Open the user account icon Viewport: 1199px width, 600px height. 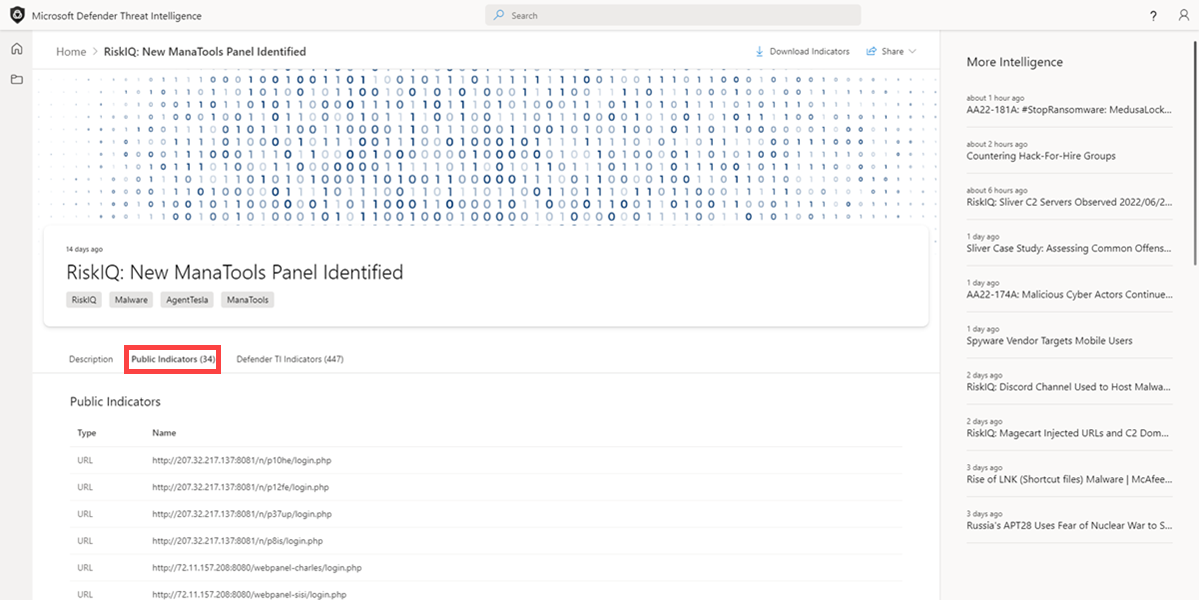(1183, 15)
